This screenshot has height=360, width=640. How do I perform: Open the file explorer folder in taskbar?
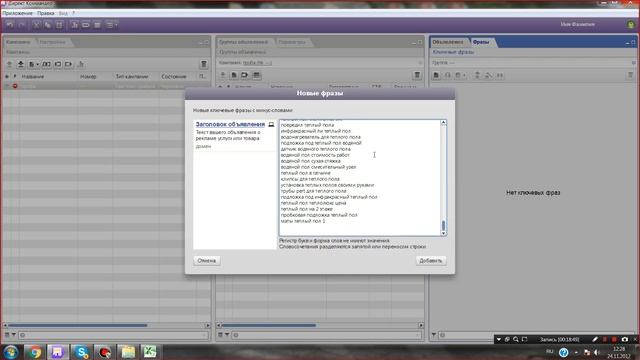(x=128, y=352)
